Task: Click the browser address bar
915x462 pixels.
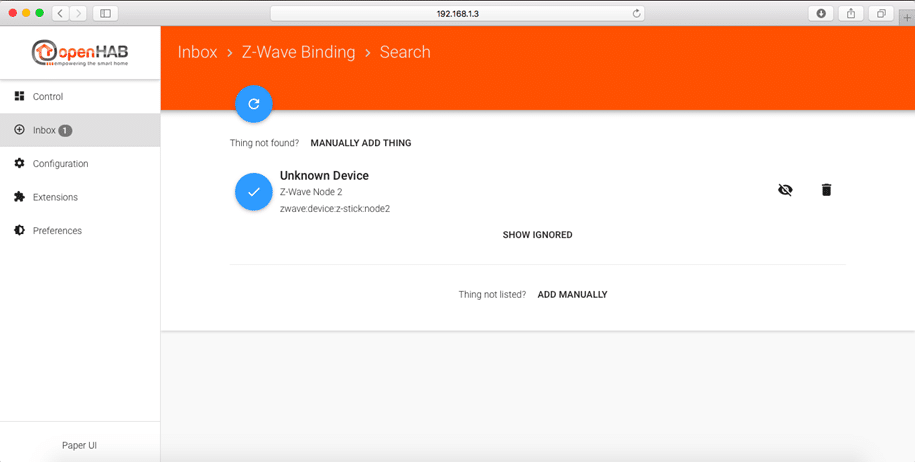Action: [458, 13]
